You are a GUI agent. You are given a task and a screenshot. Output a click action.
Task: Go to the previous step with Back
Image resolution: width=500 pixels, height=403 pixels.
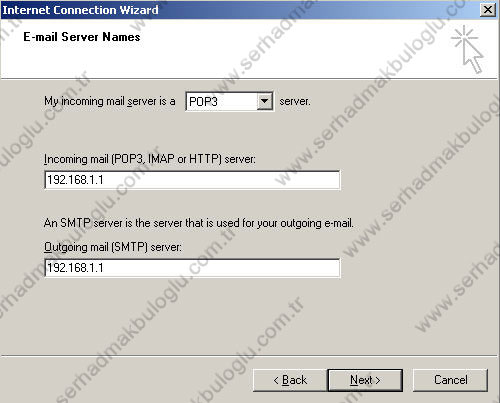coord(290,380)
